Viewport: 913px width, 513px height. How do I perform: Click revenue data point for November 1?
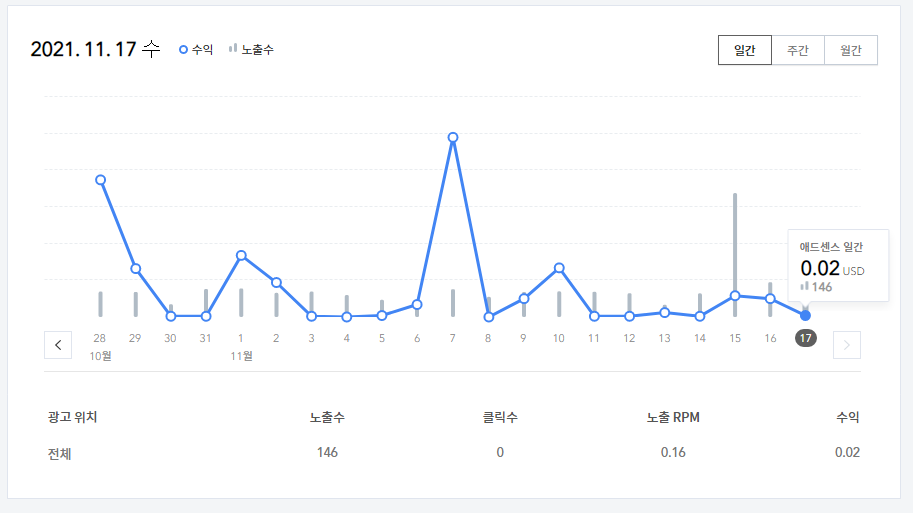tap(241, 255)
